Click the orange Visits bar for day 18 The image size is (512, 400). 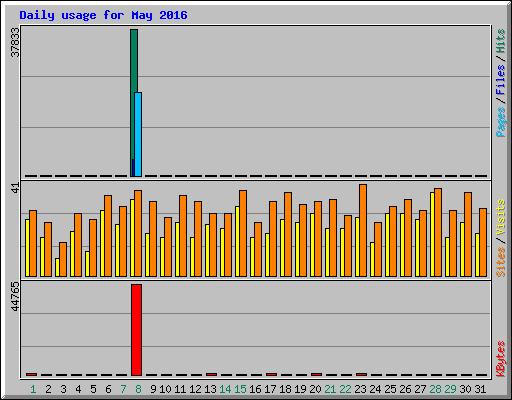click(x=288, y=234)
